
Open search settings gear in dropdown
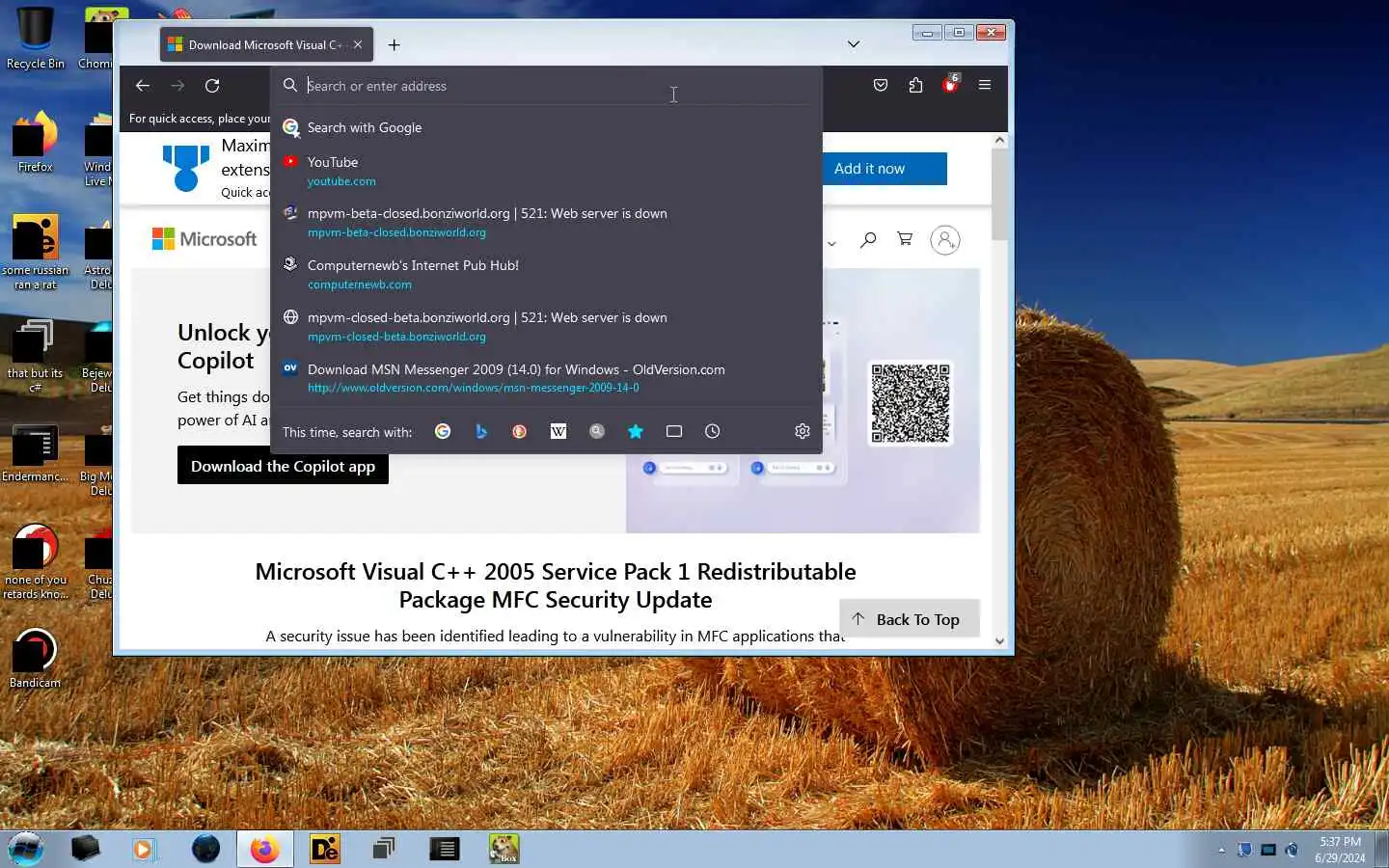803,431
